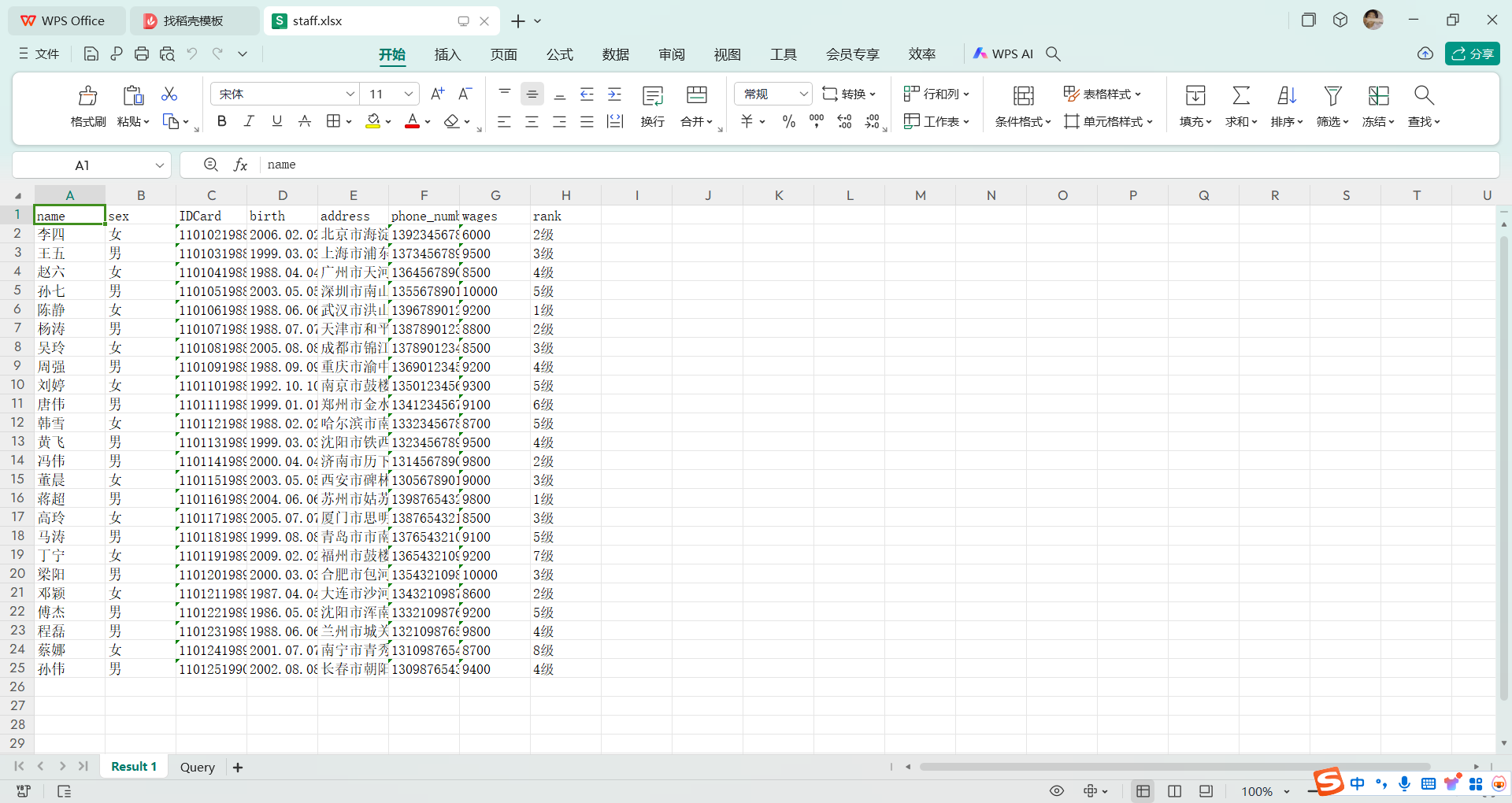Click the insert function fx icon
The image size is (1512, 803).
pos(240,165)
